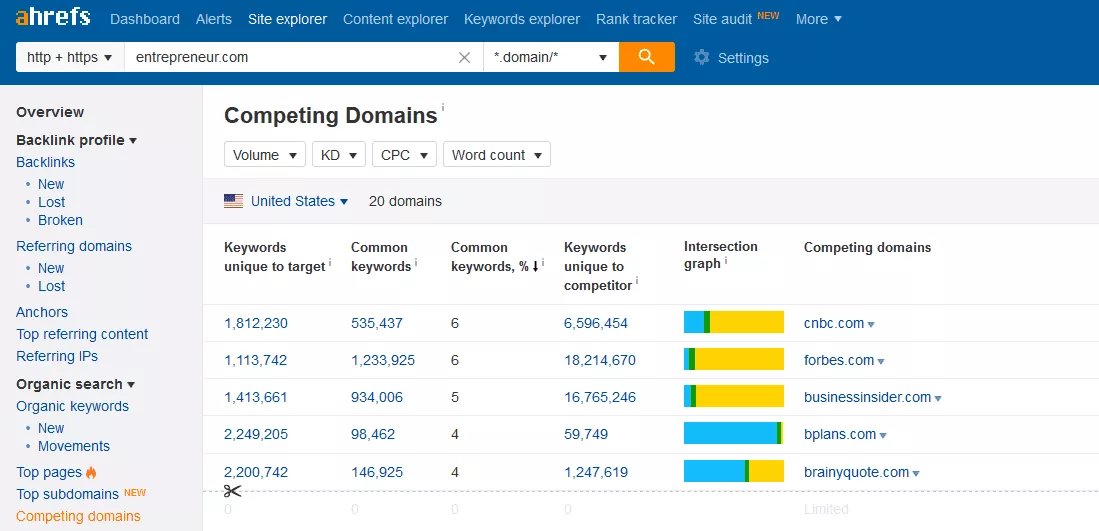Image resolution: width=1099 pixels, height=531 pixels.
Task: Click the Top pages sidebar link
Action: pos(49,472)
